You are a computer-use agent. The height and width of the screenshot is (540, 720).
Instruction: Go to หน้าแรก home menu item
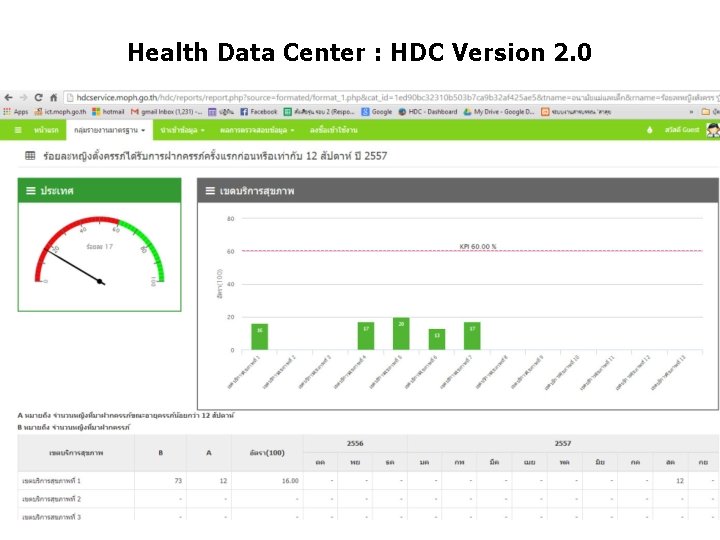click(x=46, y=130)
